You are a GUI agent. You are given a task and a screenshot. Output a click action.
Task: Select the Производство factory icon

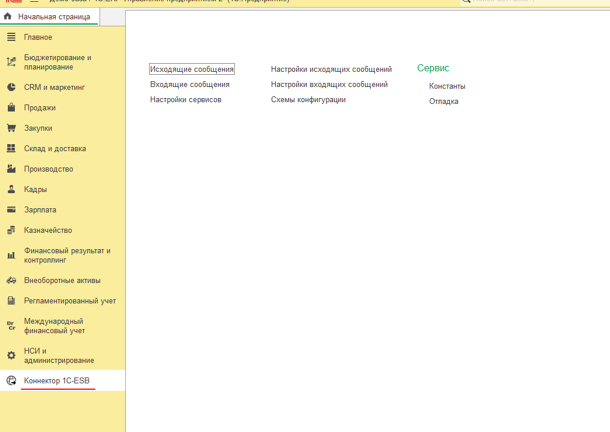[x=11, y=169]
